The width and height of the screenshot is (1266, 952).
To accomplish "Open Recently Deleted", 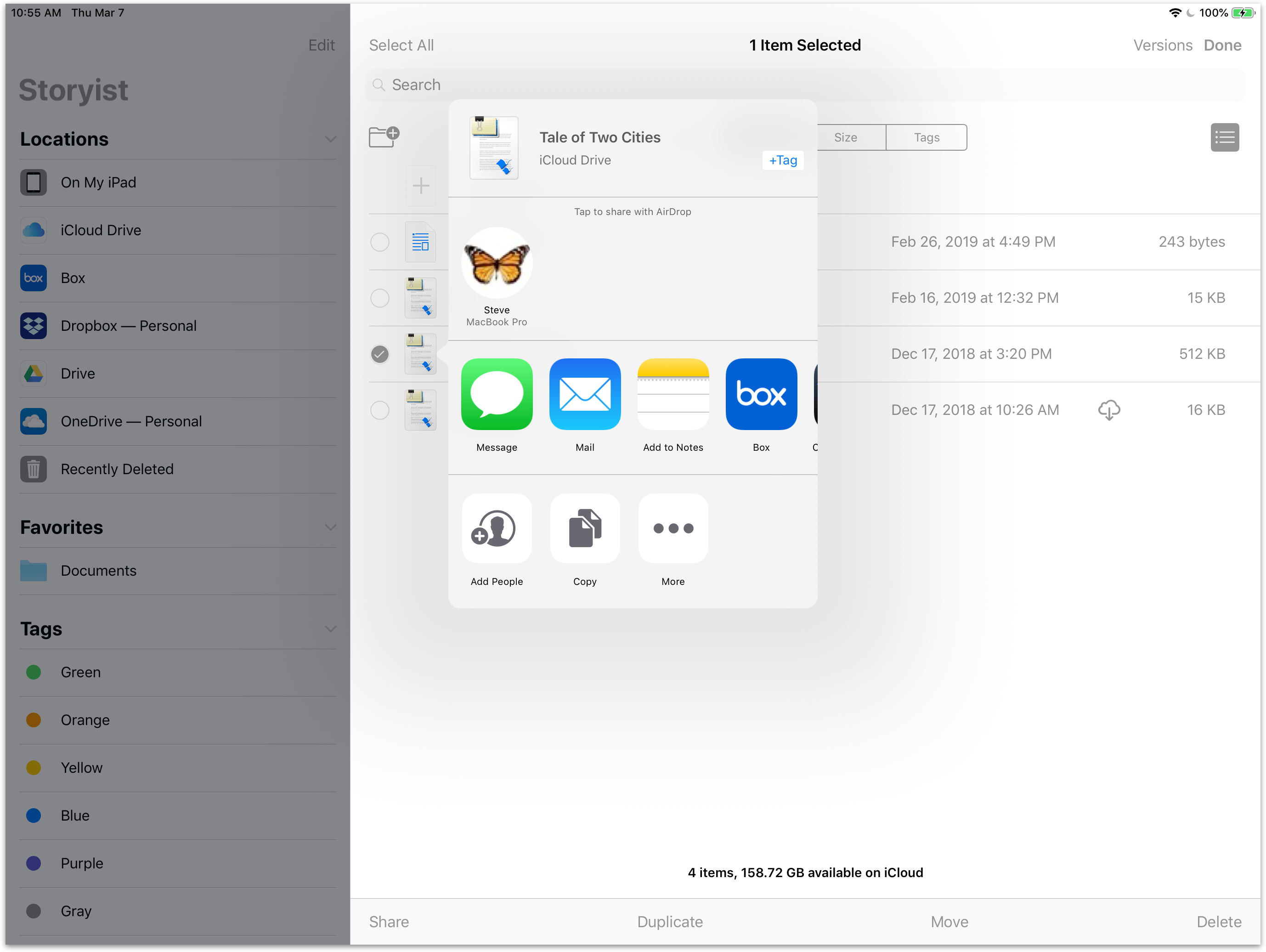I will (177, 470).
